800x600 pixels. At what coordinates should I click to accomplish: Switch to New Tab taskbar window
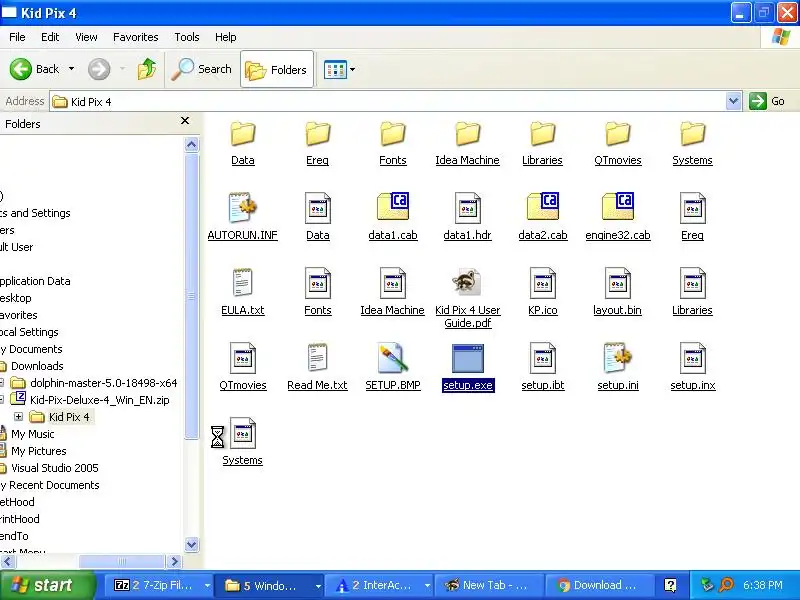tap(488, 586)
